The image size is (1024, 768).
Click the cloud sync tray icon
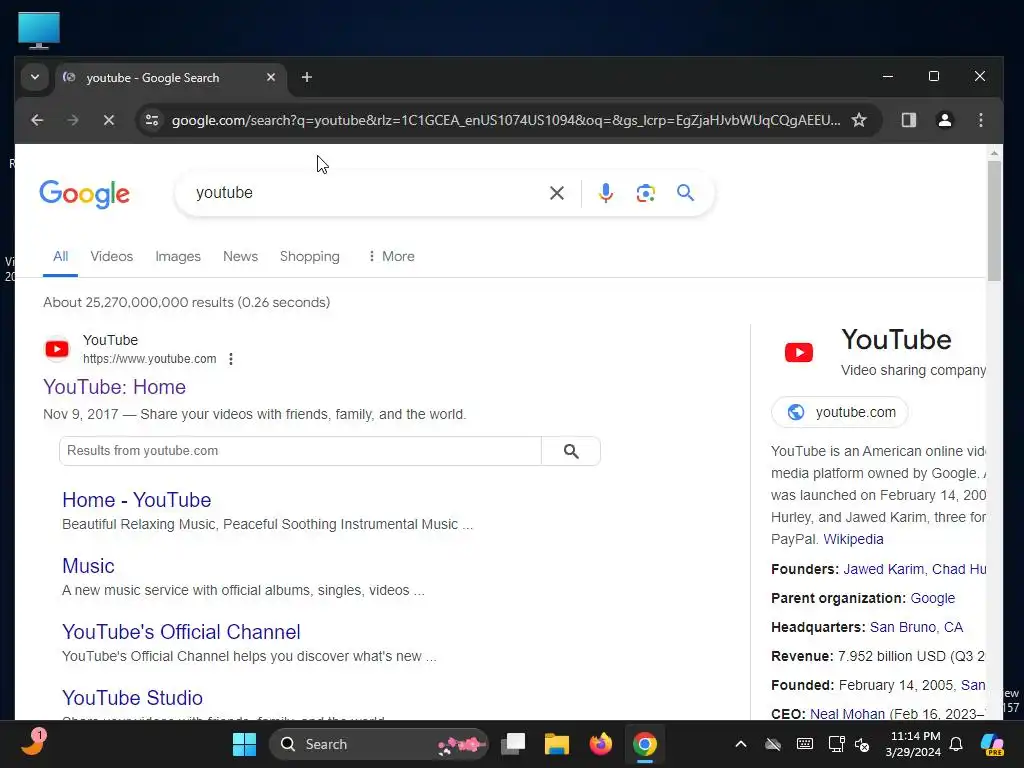(773, 744)
